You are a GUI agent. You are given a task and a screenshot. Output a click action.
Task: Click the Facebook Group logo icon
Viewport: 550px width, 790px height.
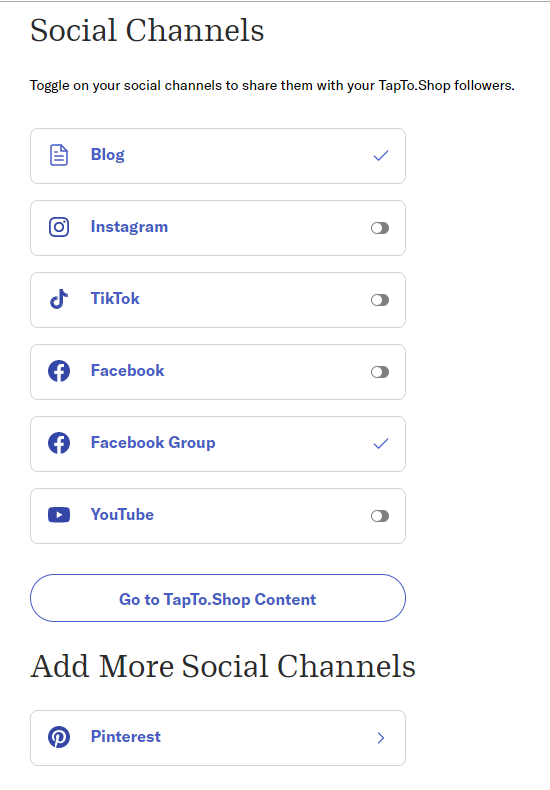pos(59,443)
